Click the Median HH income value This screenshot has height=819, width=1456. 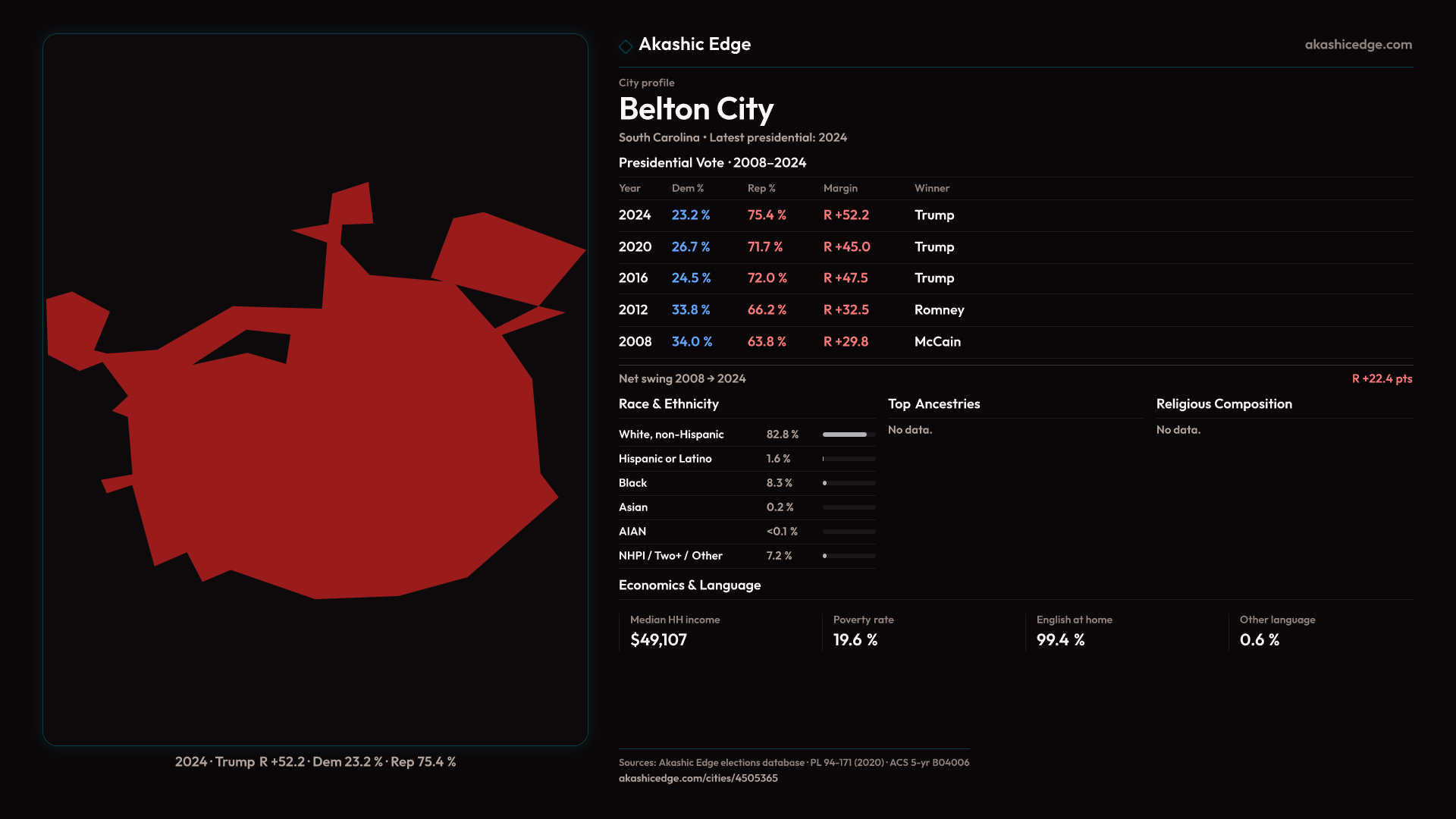tap(658, 640)
